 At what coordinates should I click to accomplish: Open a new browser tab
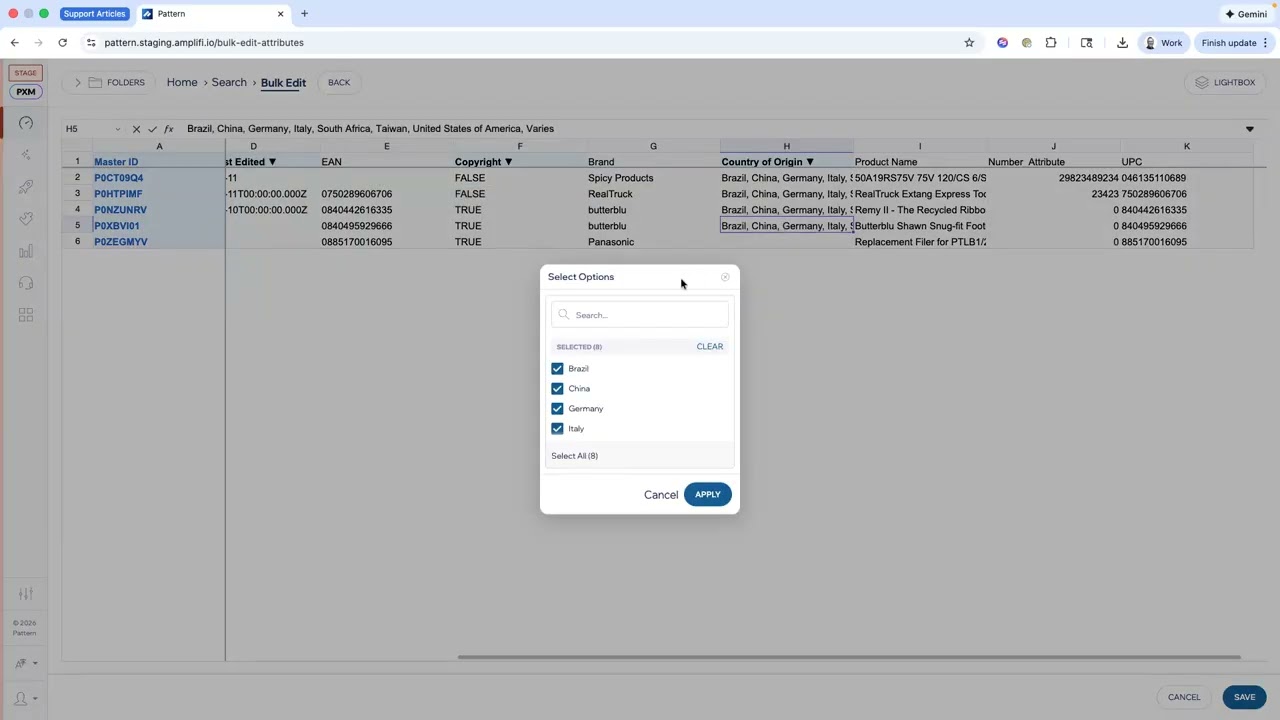coord(304,14)
